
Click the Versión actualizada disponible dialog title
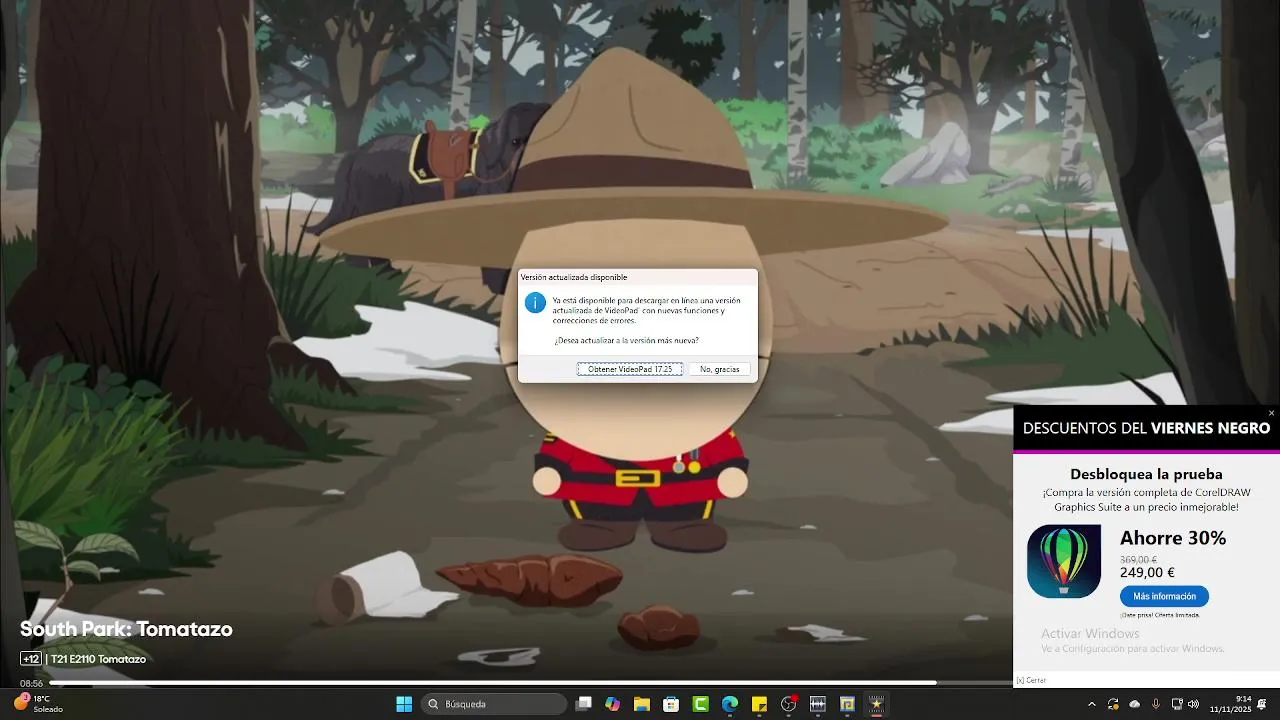click(574, 277)
